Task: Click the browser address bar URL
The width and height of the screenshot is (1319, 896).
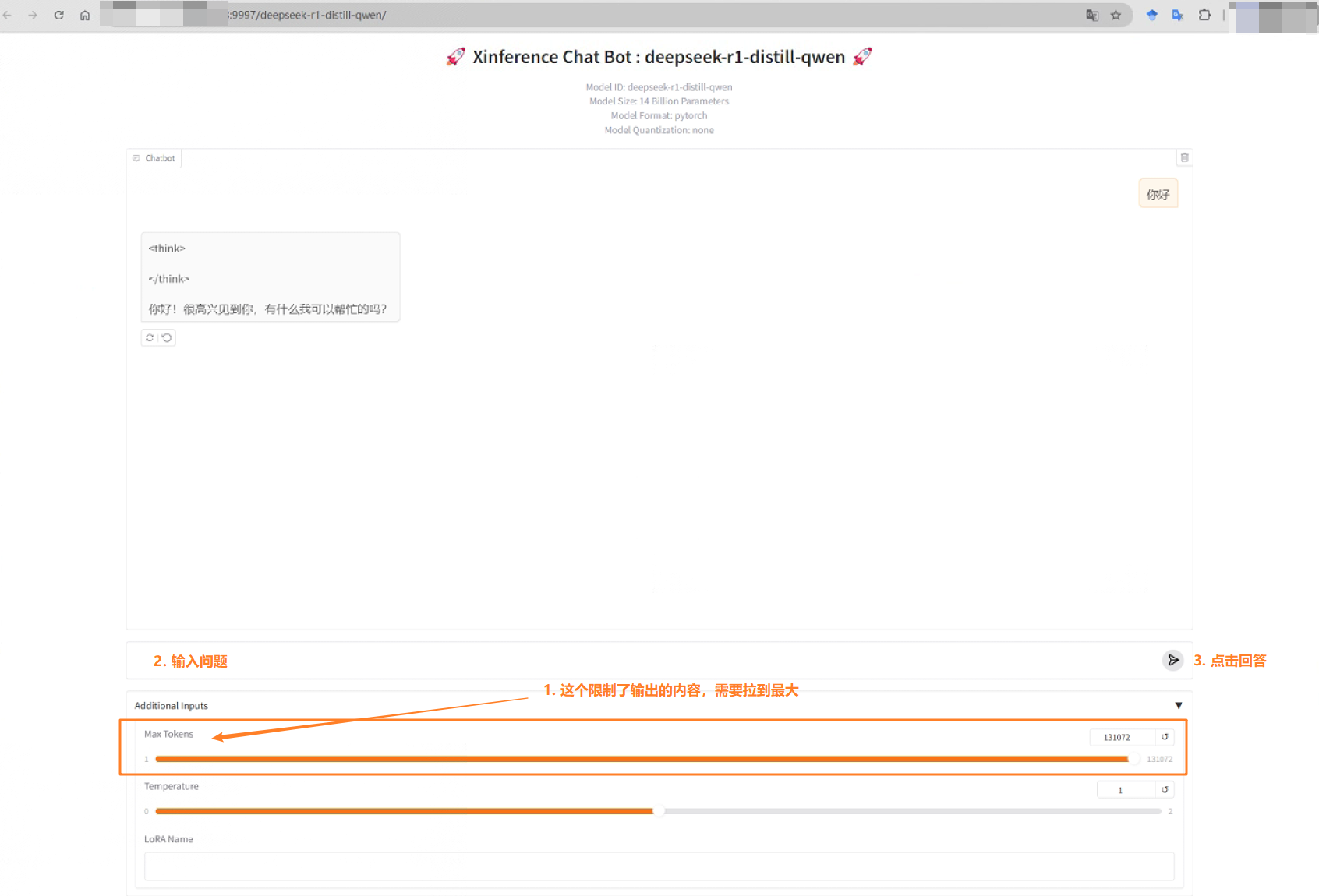Action: pyautogui.click(x=307, y=15)
